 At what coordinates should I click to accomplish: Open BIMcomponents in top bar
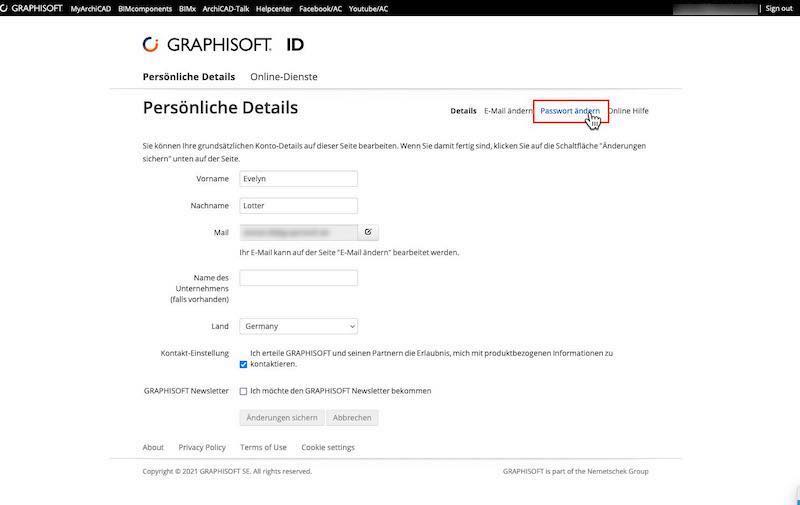coord(145,9)
